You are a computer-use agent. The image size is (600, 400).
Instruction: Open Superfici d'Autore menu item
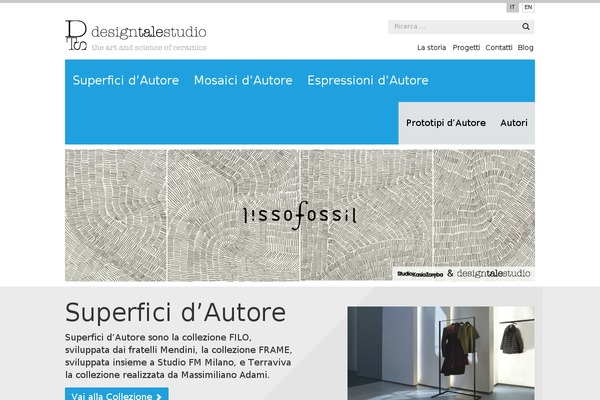(126, 80)
